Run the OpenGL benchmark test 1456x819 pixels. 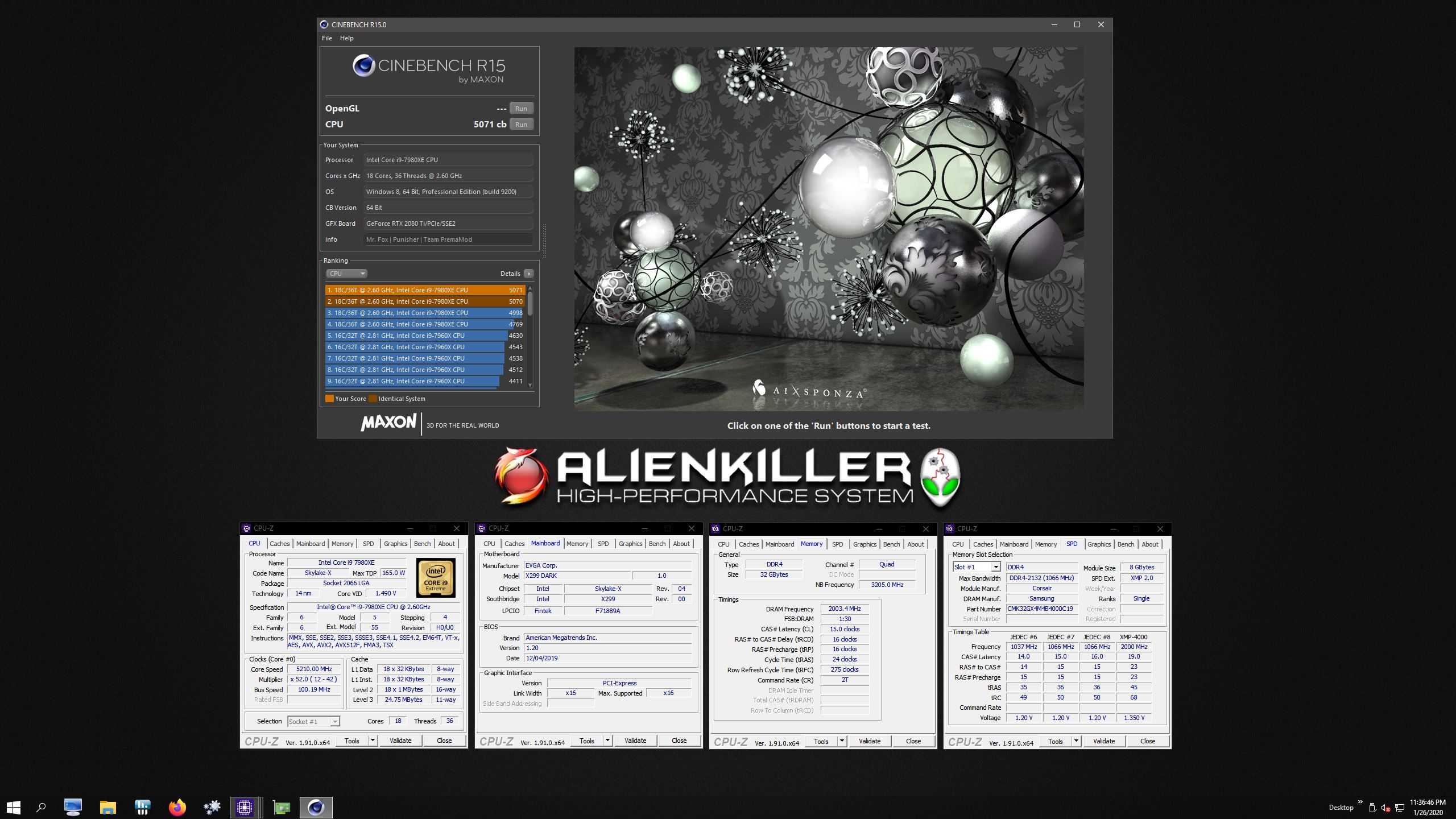521,109
